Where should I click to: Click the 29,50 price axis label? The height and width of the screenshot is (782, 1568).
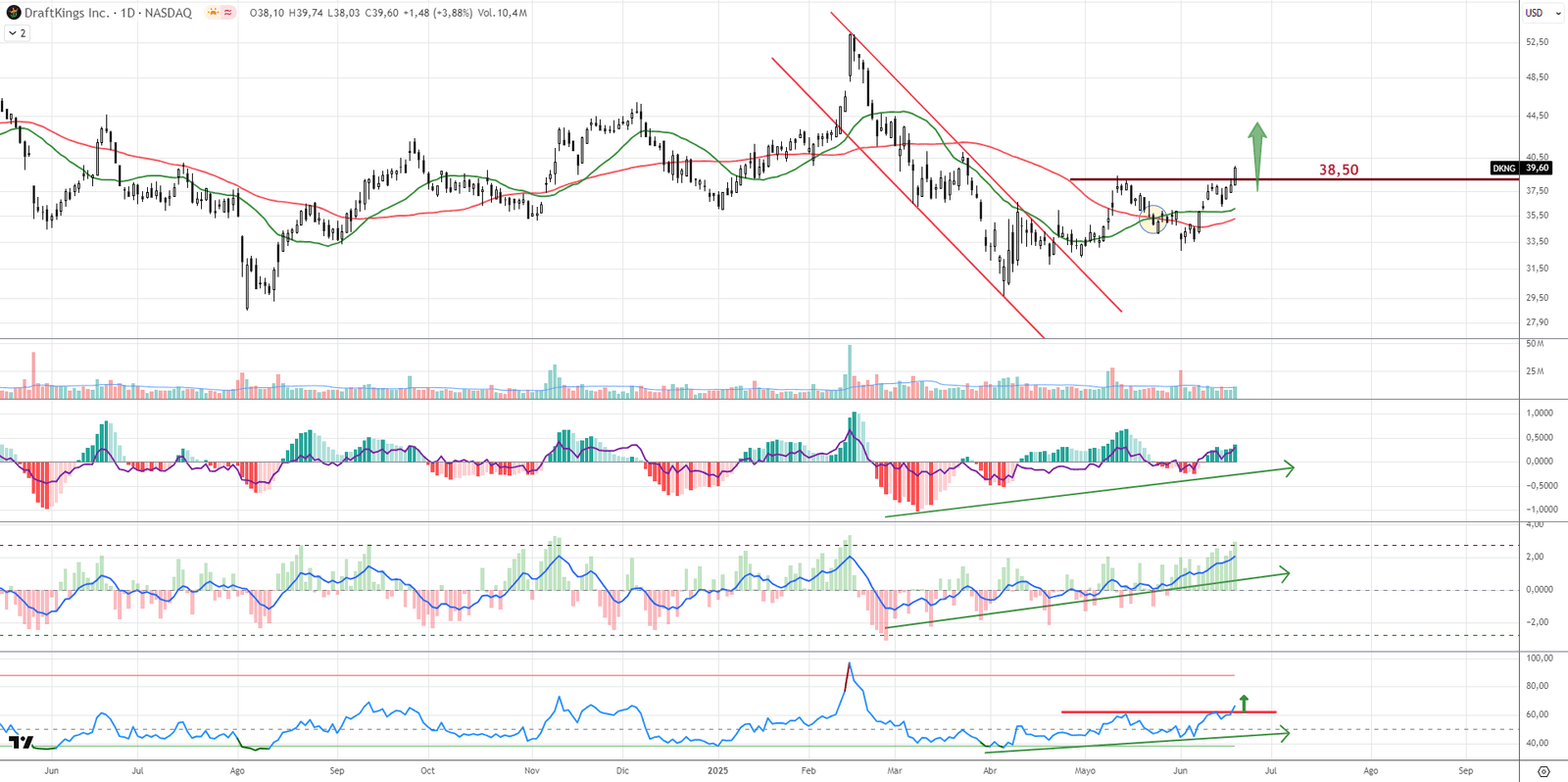[1537, 298]
